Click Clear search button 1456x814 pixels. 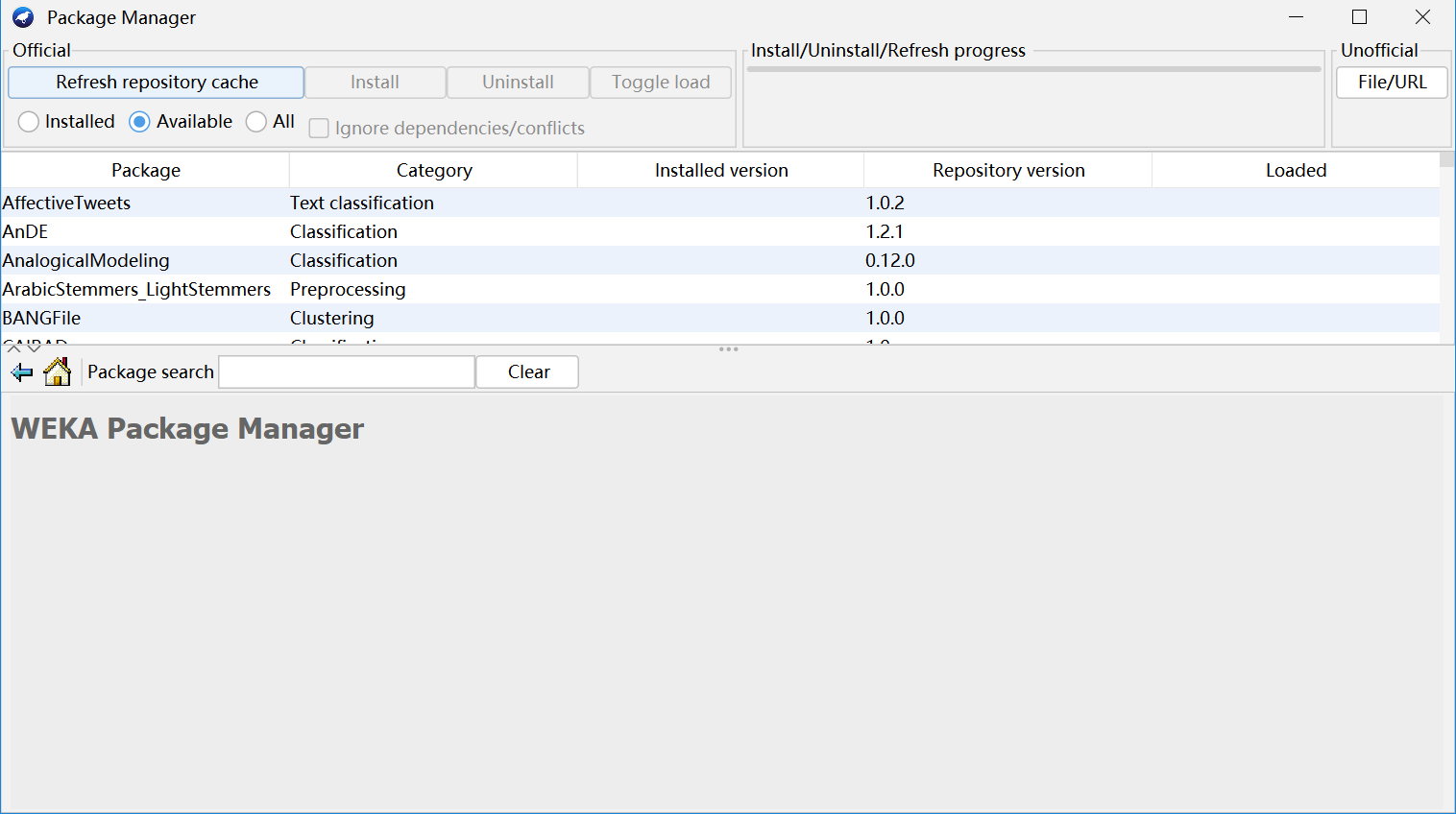528,372
